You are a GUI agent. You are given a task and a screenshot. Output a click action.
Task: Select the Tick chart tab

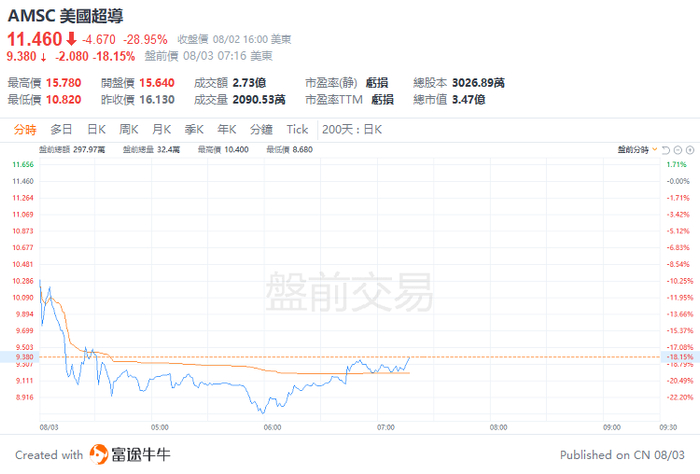pyautogui.click(x=297, y=129)
